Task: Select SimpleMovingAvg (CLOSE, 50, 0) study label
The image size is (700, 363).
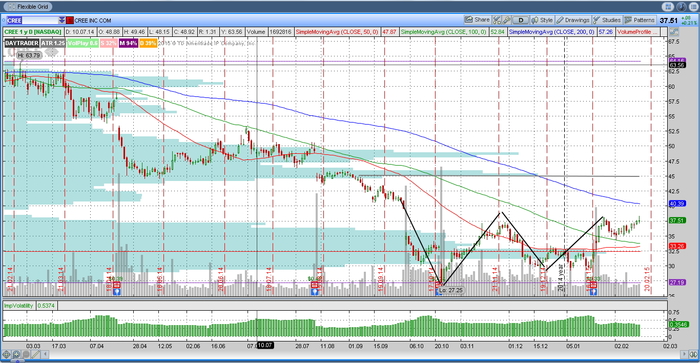Action: 337,32
